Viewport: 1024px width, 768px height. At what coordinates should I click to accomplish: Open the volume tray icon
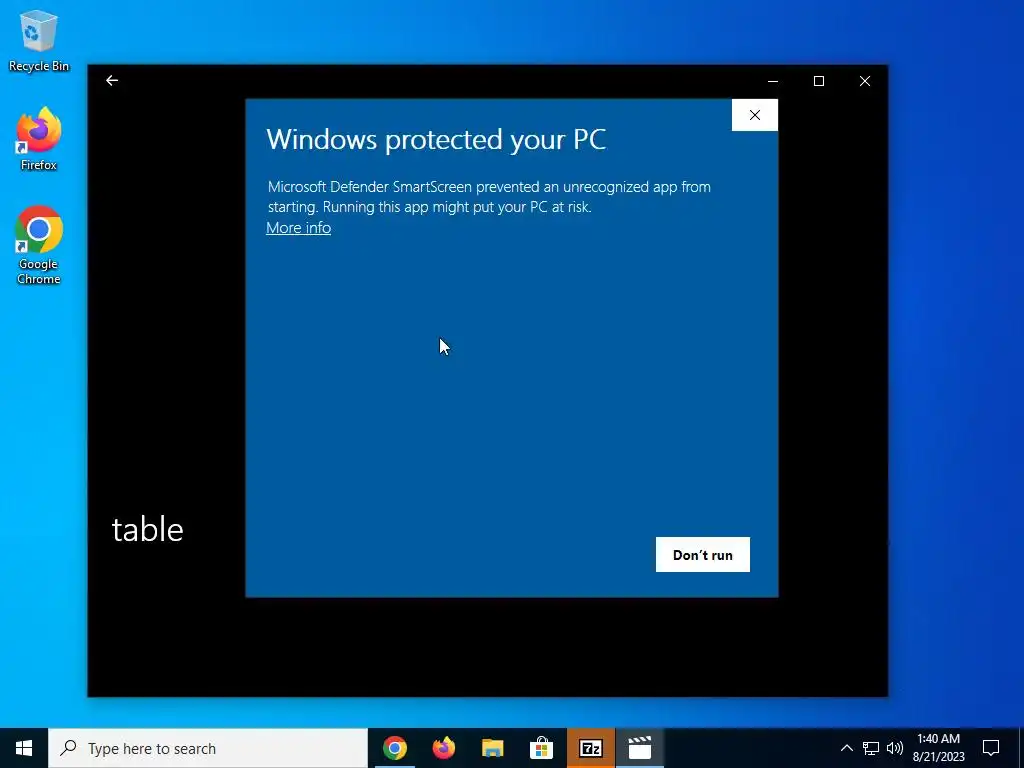(x=895, y=748)
